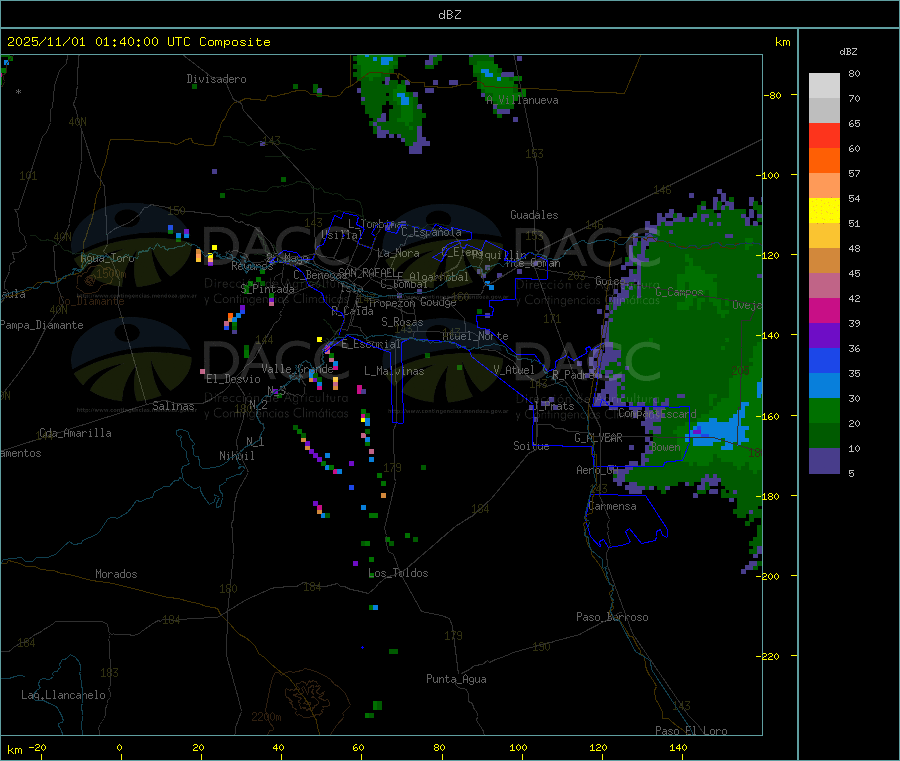Click the S_Rosas location label
Screen dimensions: 900x761
point(402,323)
